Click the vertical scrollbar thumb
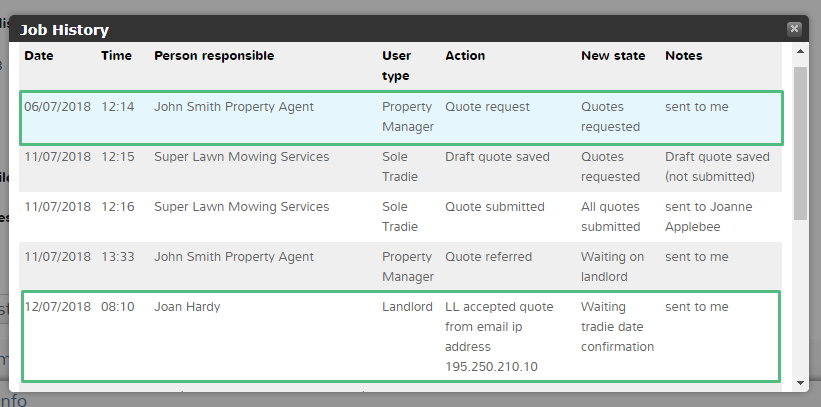Screen dimensions: 821x407 800,140
